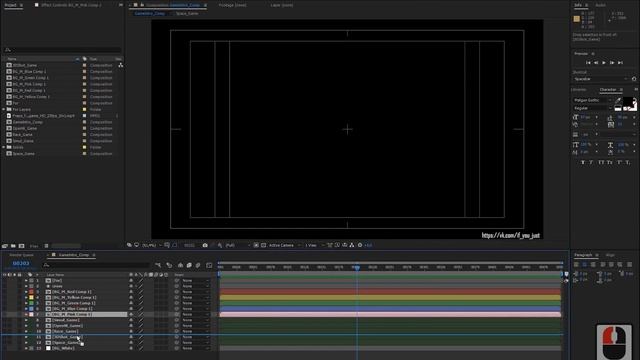This screenshot has height=360, width=640.
Task: Pick a color with the Character eyedropper
Action: (618, 100)
